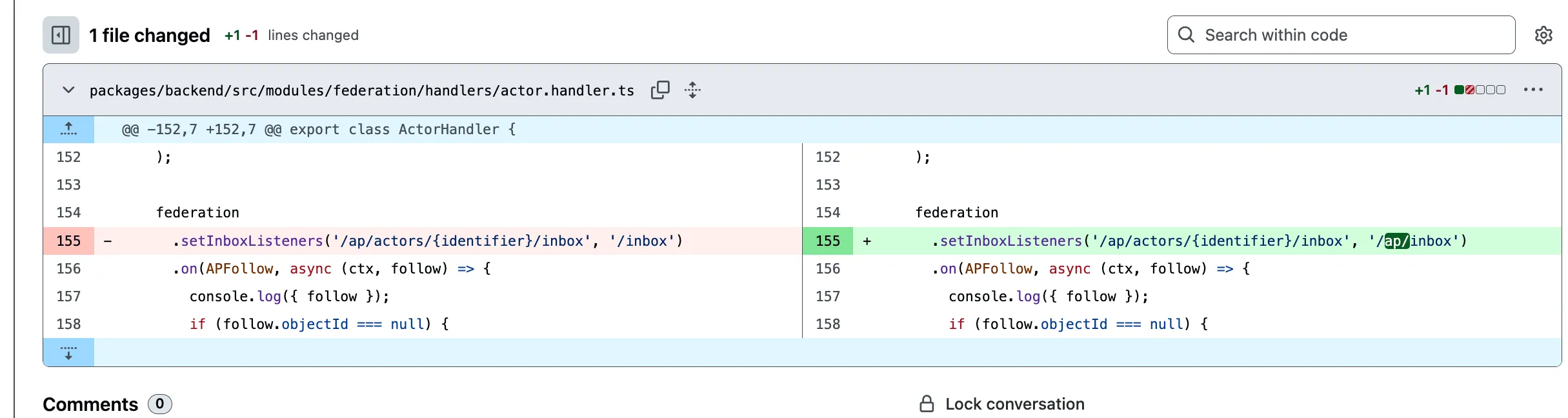Click the actor.handler.ts file path
The image size is (1568, 418).
[x=361, y=91]
